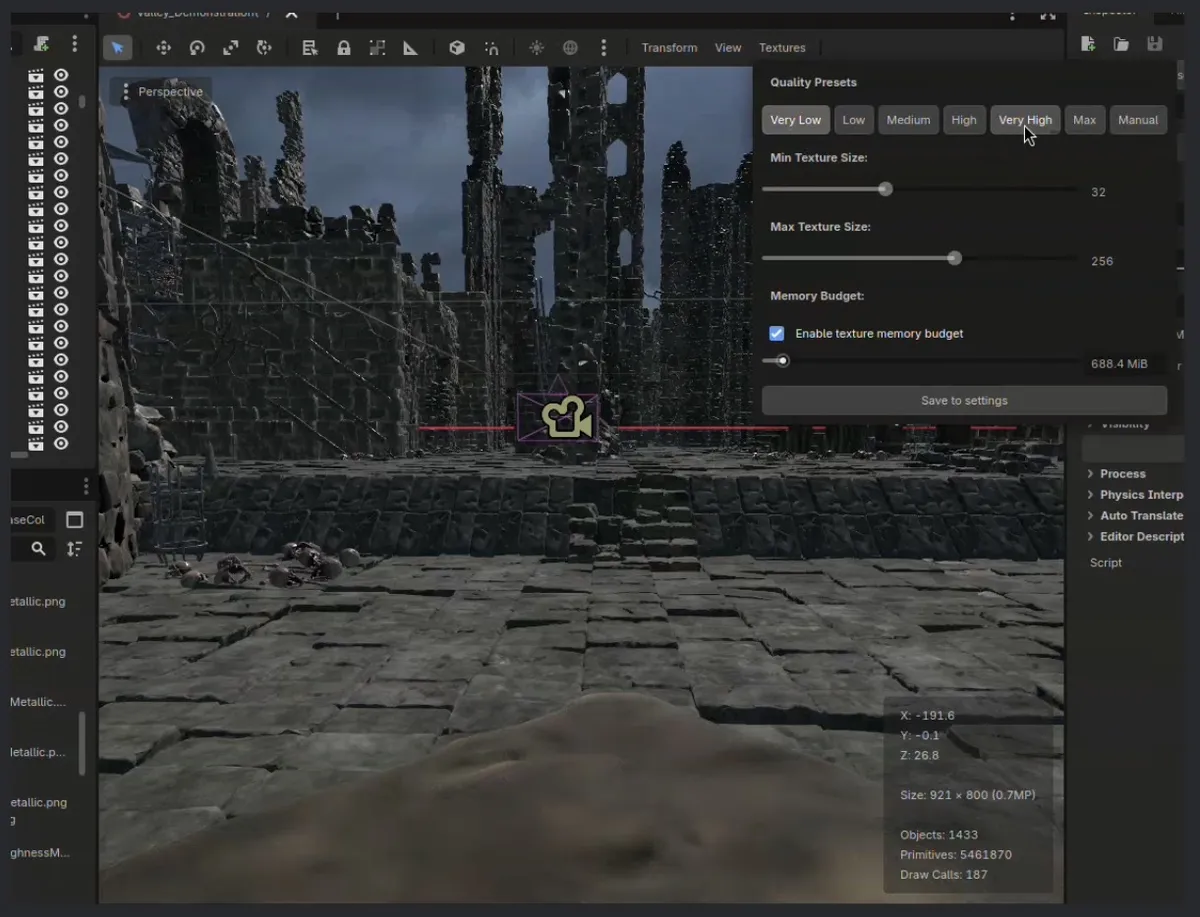The height and width of the screenshot is (917, 1200).
Task: Select the Medium quality preset
Action: 908,120
